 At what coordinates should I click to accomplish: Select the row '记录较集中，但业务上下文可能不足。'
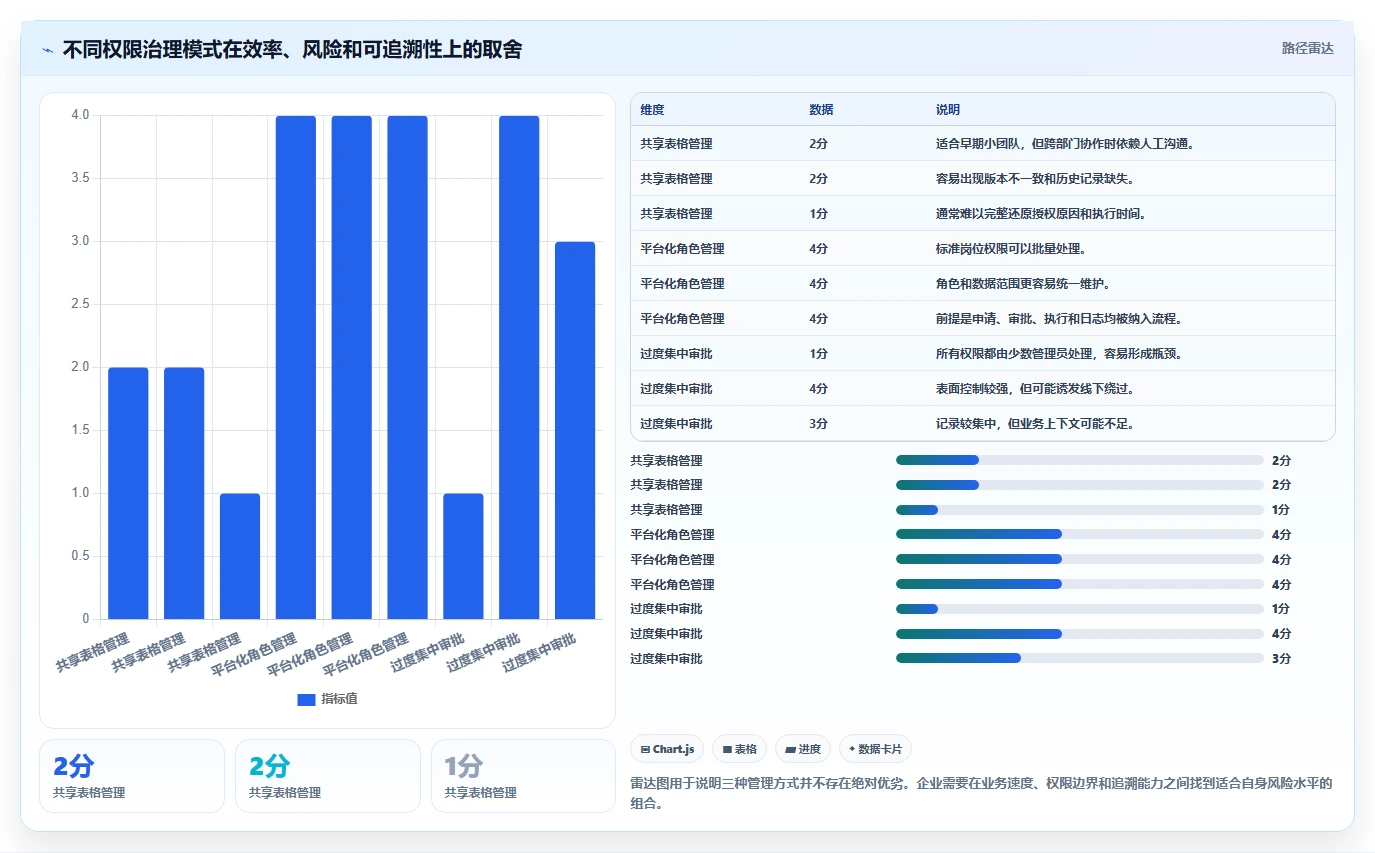coord(983,423)
